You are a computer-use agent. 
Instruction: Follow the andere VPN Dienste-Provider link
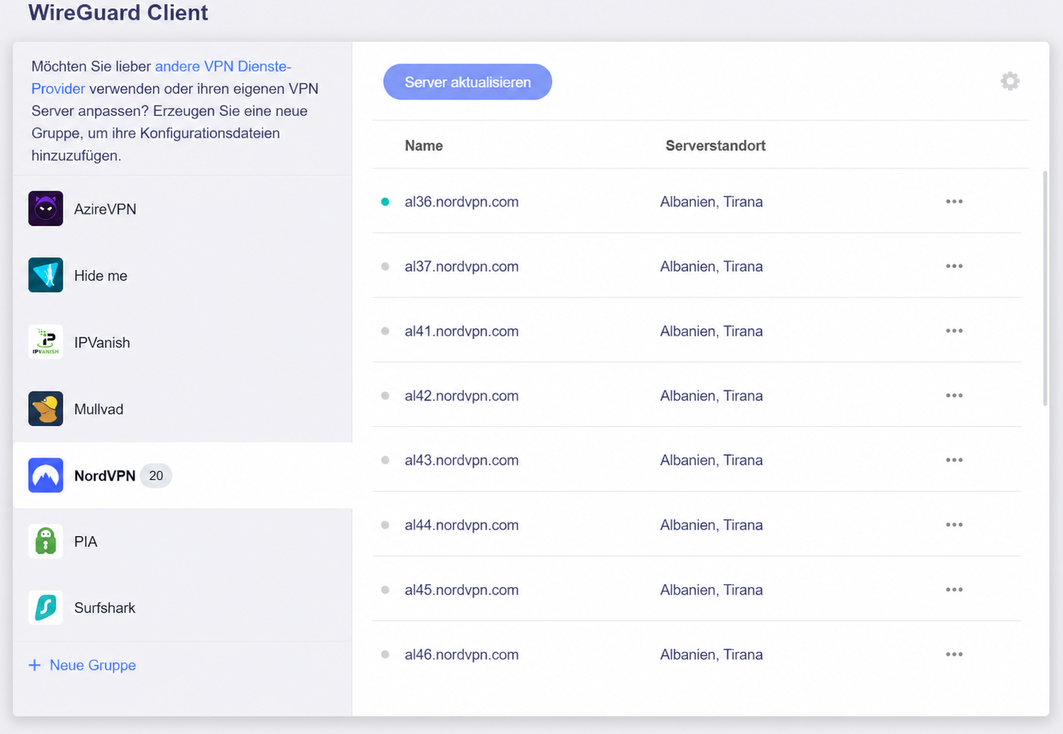click(161, 77)
